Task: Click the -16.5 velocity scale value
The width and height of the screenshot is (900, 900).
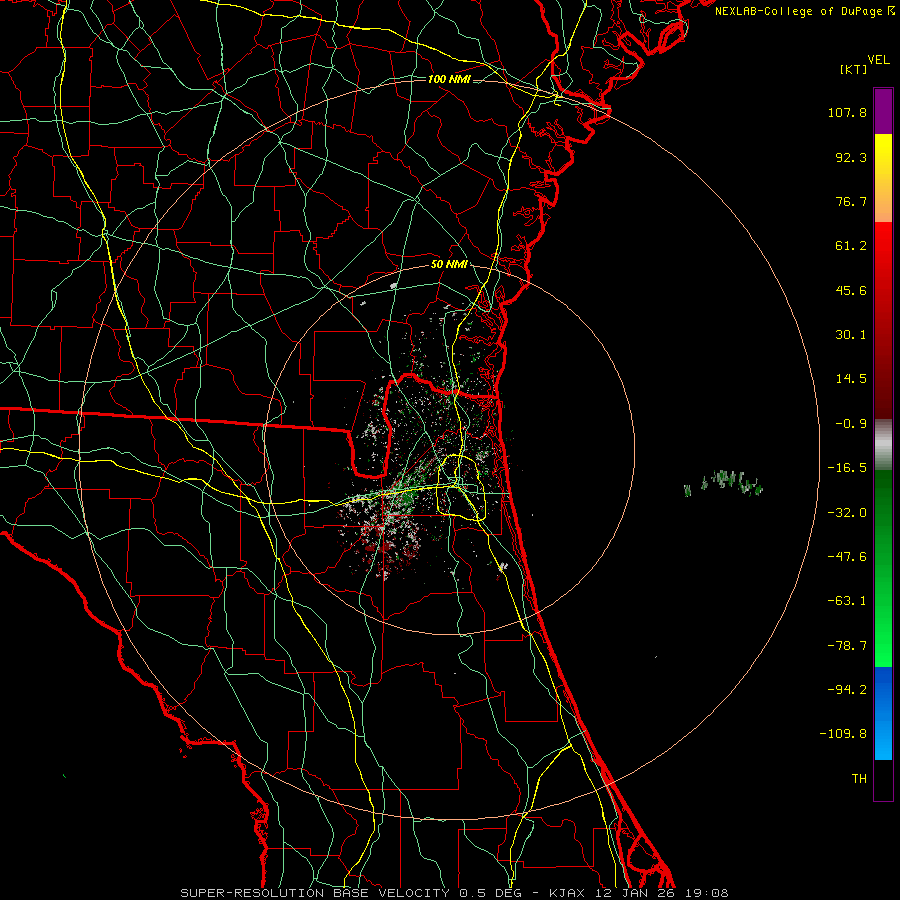Action: 847,468
